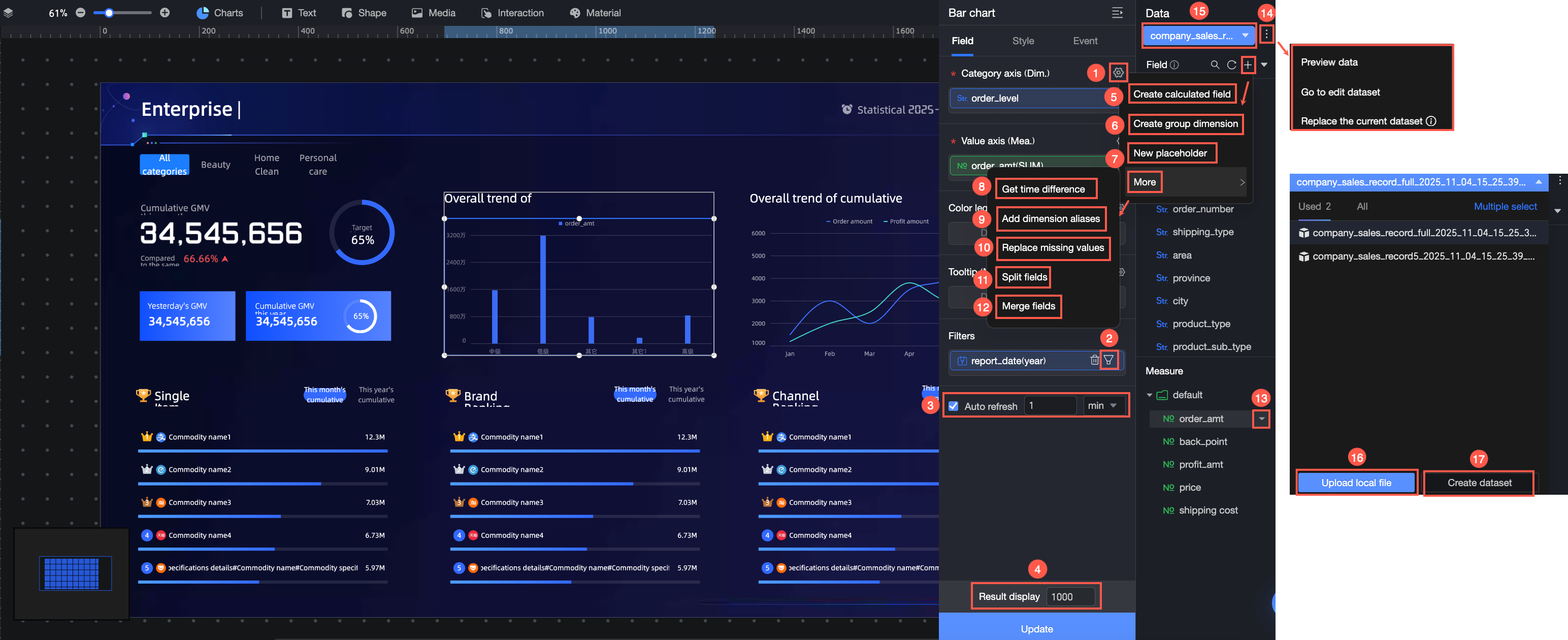Enable Multiple select in dataset list
The image size is (1568, 640).
click(1505, 206)
